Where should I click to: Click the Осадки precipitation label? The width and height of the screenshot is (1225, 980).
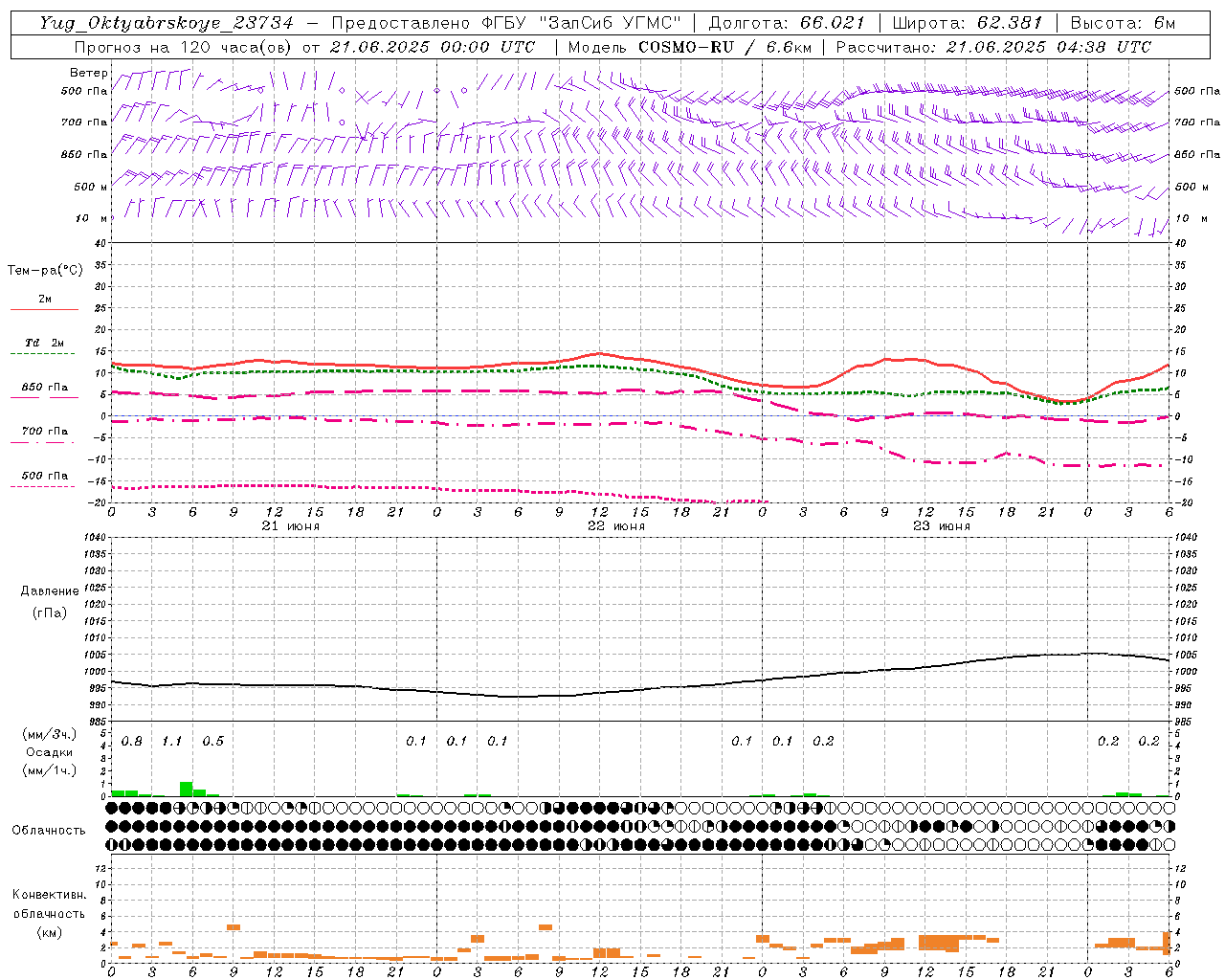49,752
